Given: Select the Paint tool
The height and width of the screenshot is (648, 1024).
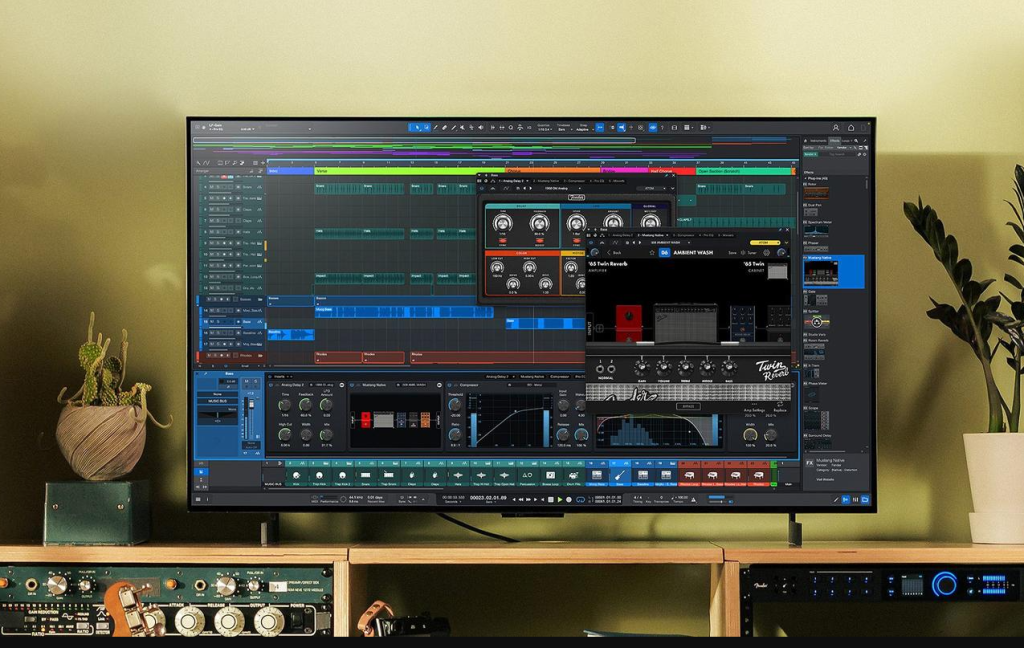Looking at the screenshot, I should click(454, 128).
